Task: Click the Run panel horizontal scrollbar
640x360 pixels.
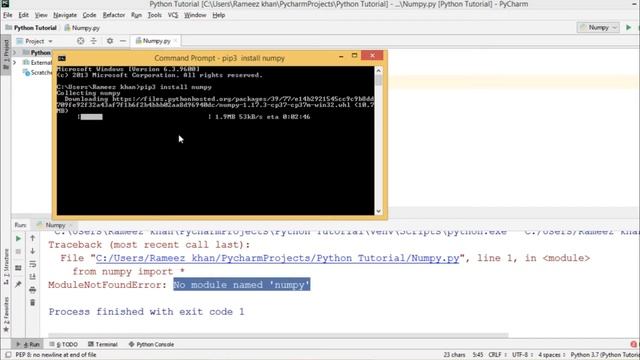Action: pos(278,335)
